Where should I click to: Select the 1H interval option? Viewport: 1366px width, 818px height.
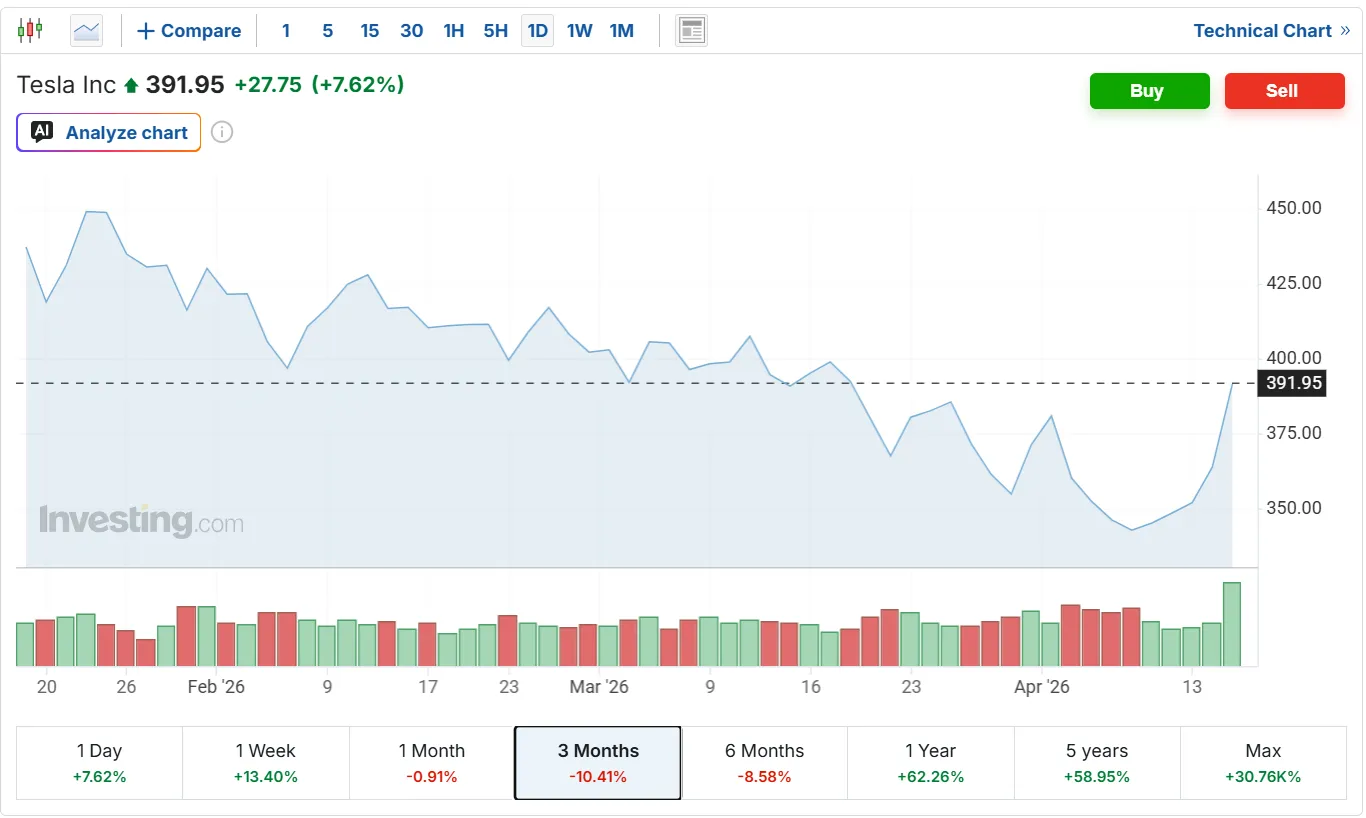coord(454,31)
